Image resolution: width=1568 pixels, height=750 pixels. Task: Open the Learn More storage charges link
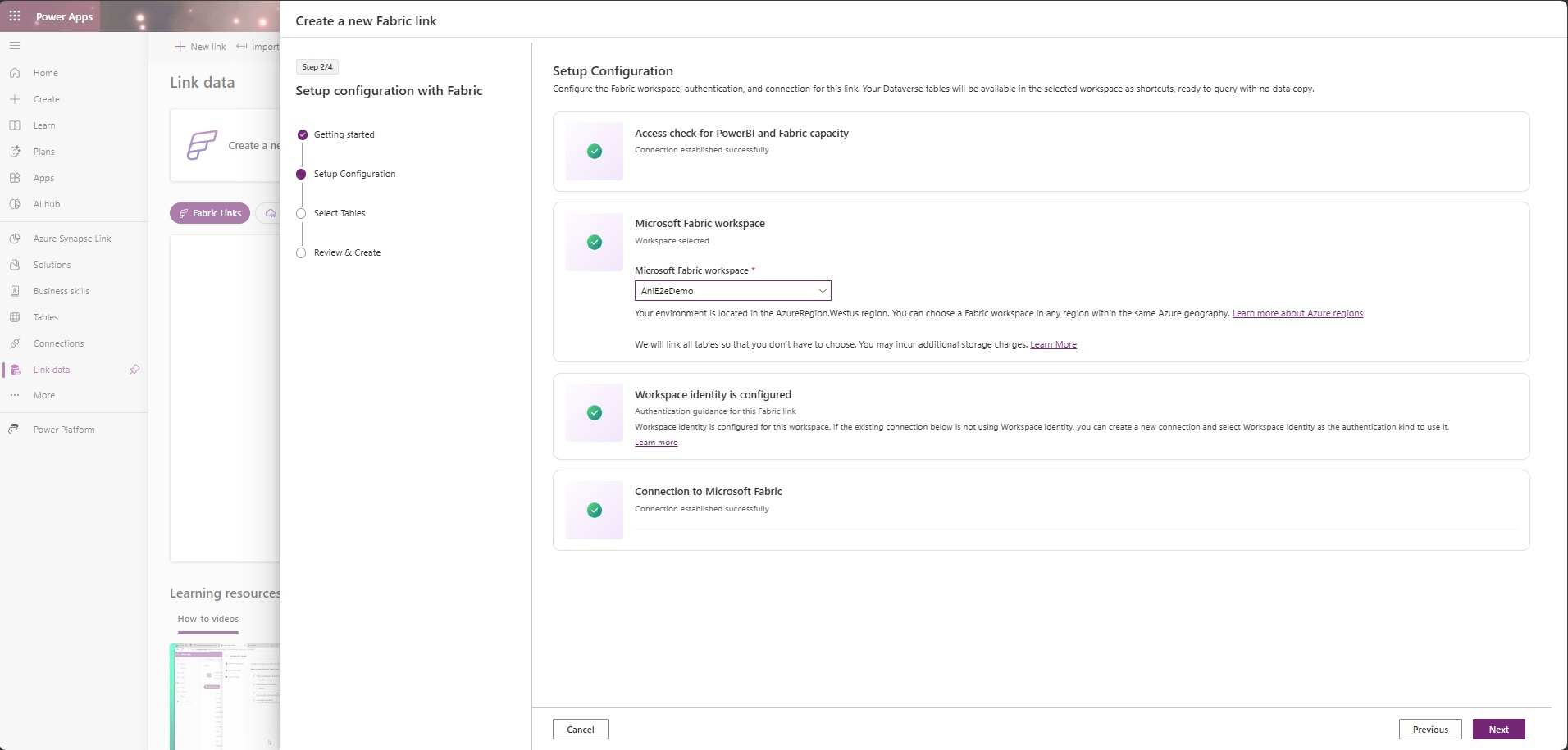pyautogui.click(x=1053, y=344)
